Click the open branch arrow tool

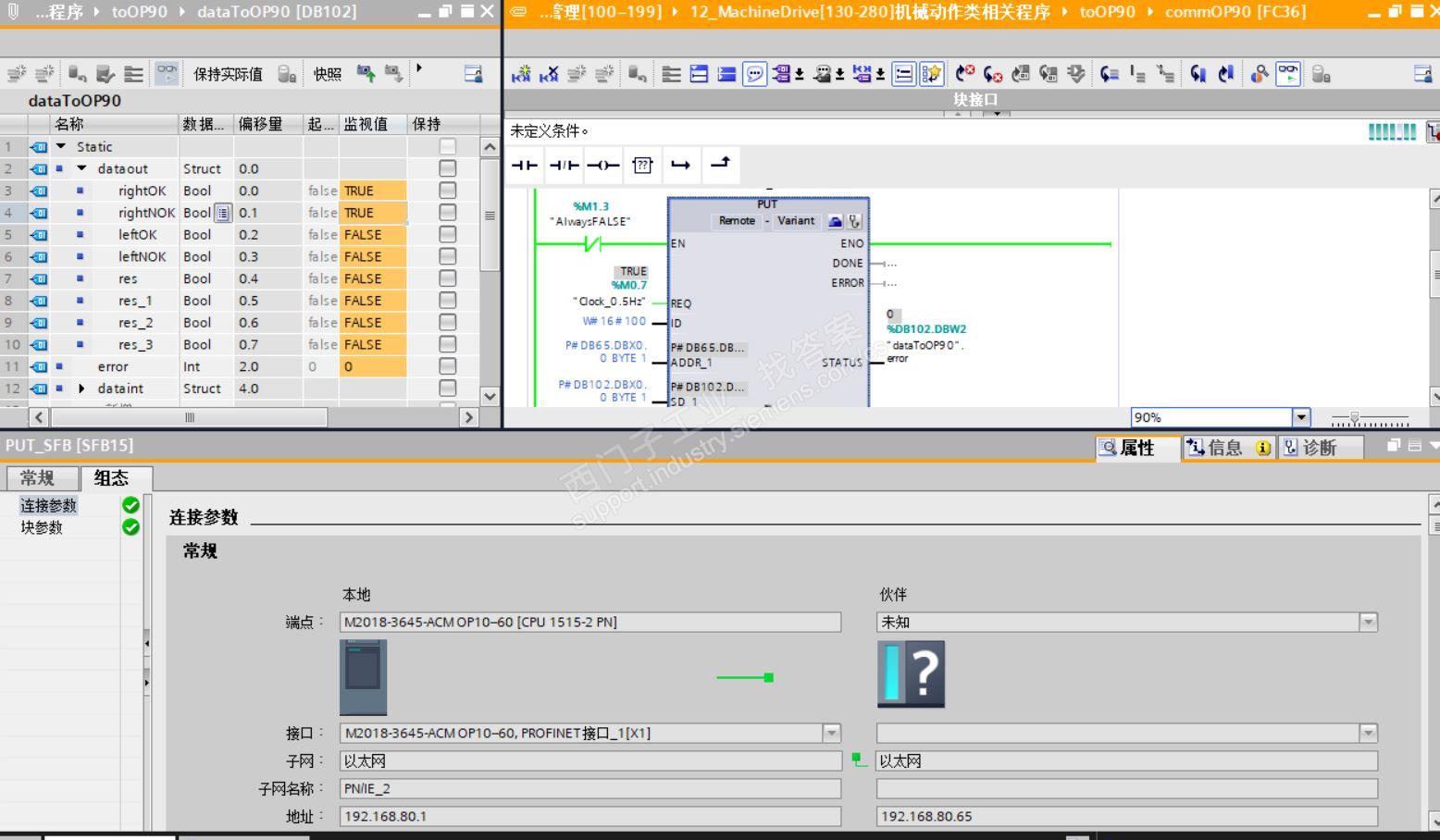coord(681,166)
